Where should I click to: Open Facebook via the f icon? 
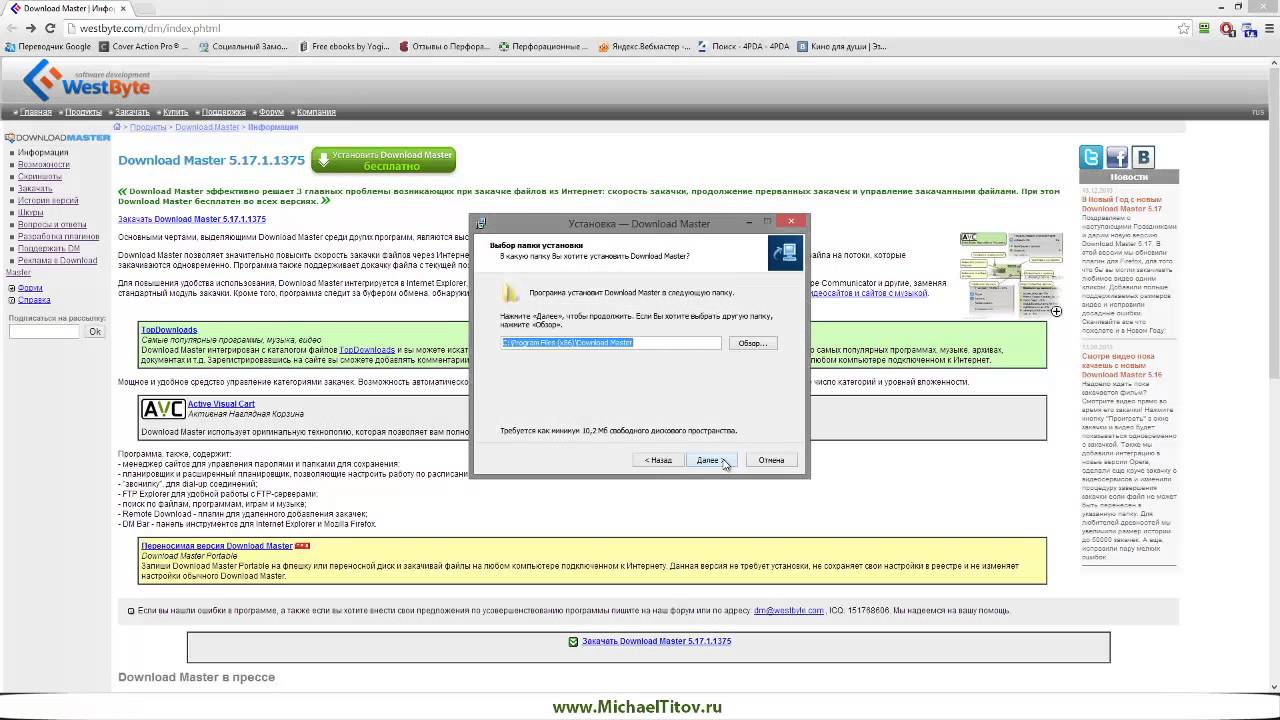tap(1117, 157)
